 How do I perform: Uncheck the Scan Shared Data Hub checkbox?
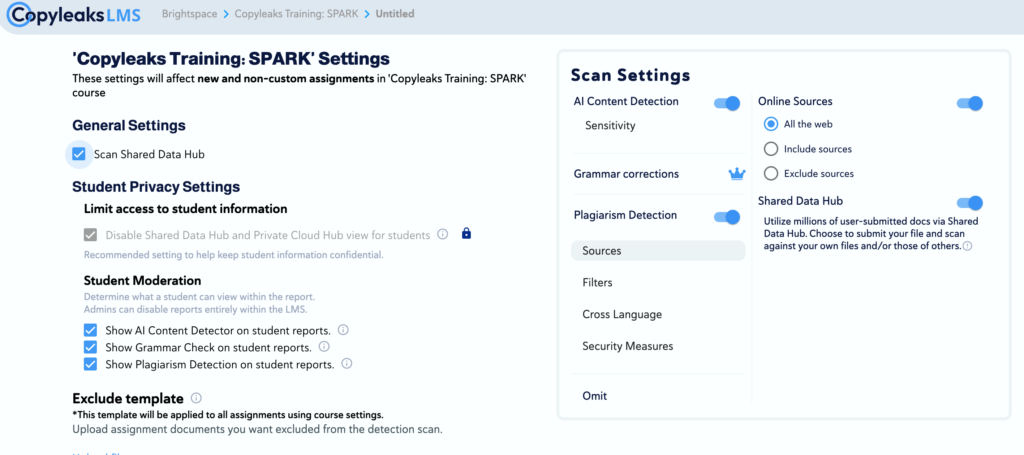(x=79, y=154)
